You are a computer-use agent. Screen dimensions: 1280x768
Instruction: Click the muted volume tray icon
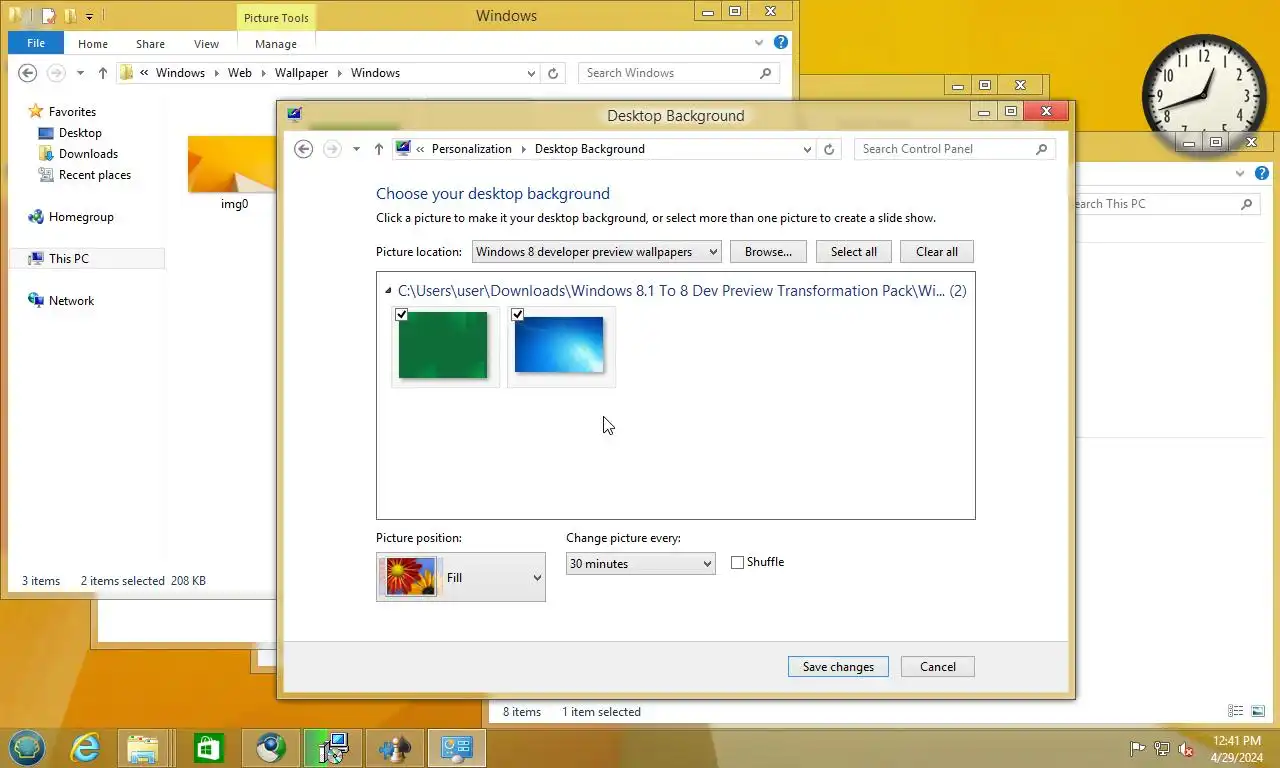click(1186, 748)
